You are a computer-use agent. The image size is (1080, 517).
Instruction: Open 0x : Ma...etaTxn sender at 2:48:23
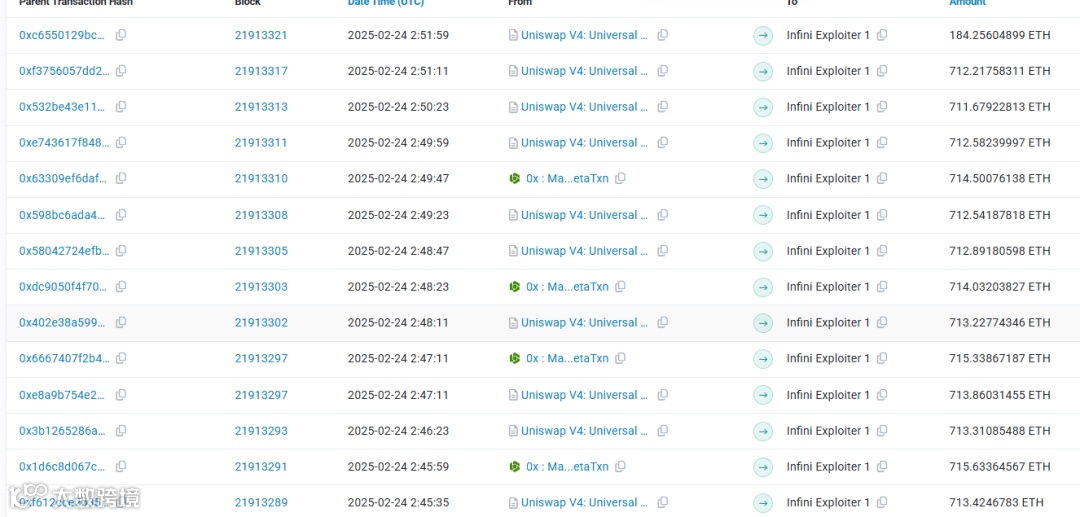click(568, 286)
